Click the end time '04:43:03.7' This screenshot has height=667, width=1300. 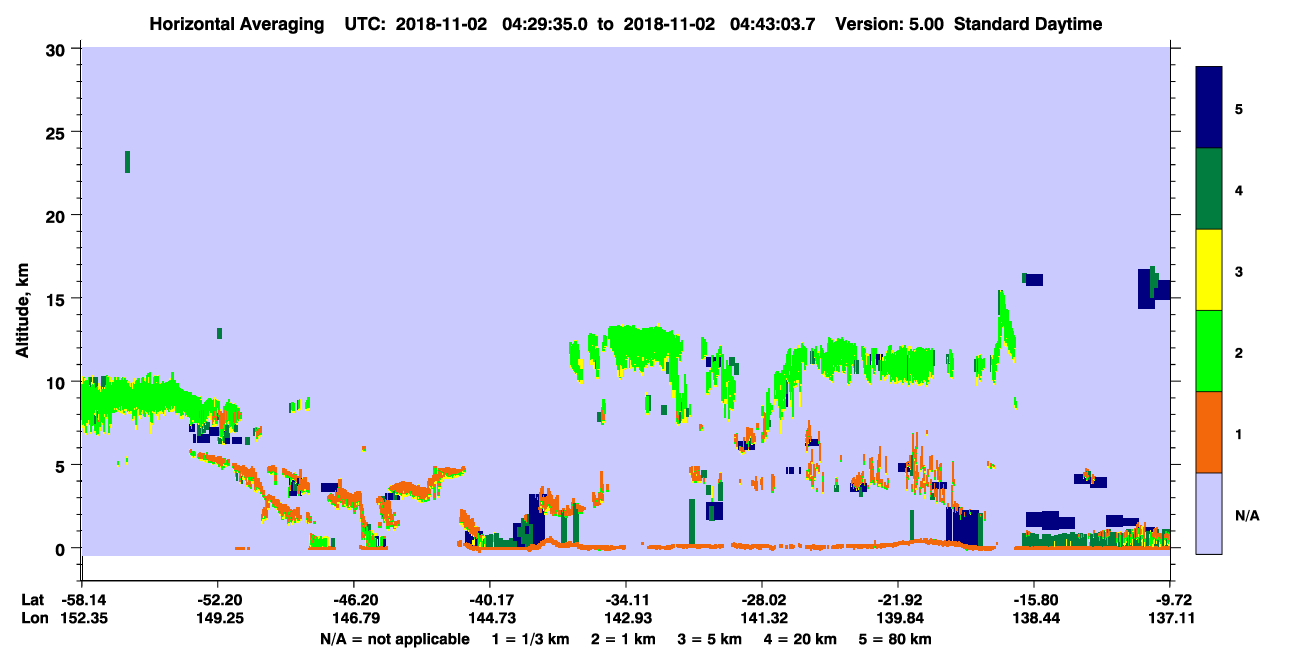coord(774,24)
